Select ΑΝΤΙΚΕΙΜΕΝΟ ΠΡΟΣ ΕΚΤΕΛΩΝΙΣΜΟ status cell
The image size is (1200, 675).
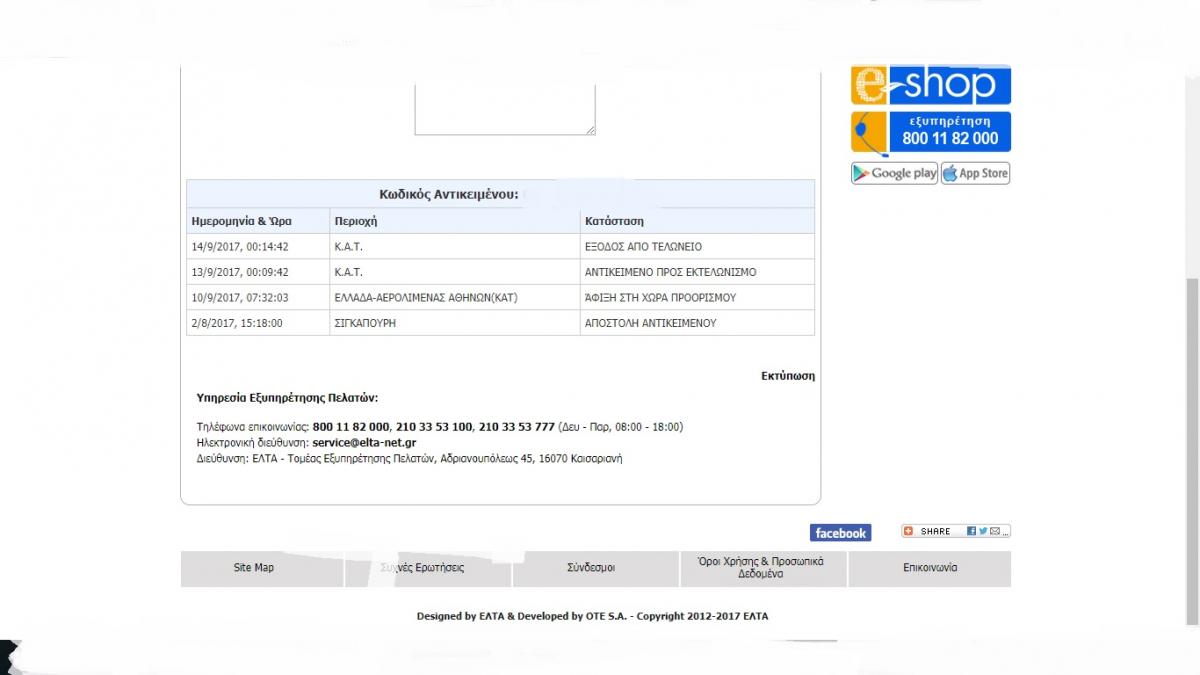point(697,272)
